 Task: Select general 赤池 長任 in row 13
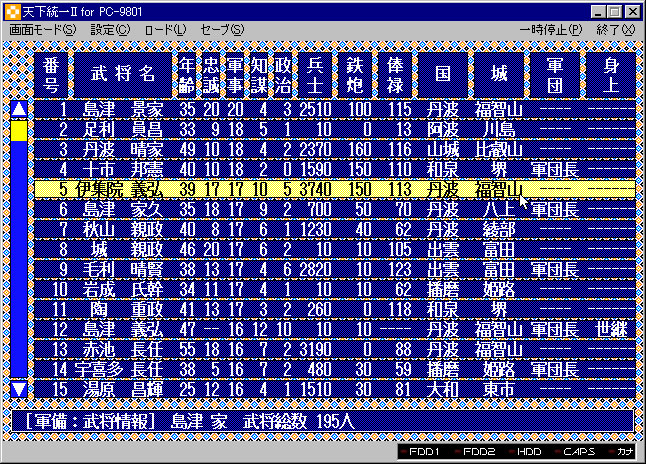335,349
